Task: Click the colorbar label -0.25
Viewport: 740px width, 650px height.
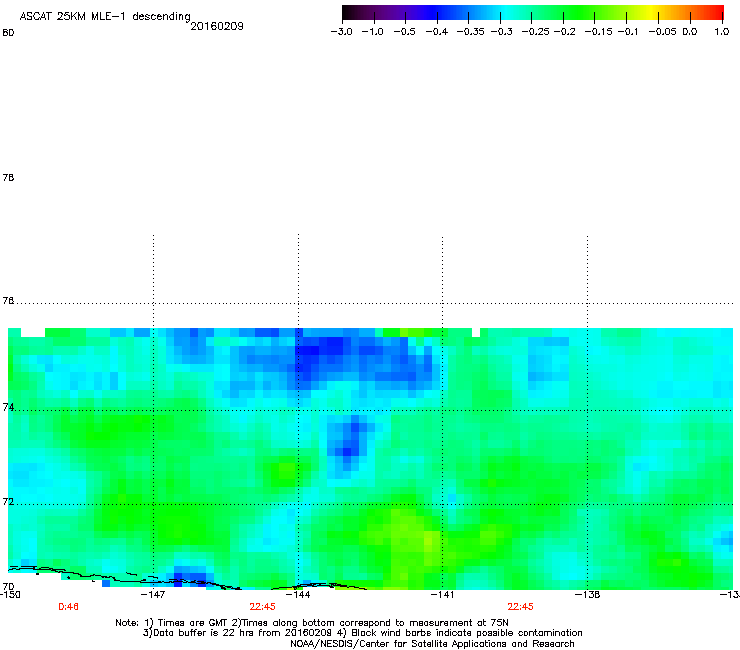Action: coord(535,32)
